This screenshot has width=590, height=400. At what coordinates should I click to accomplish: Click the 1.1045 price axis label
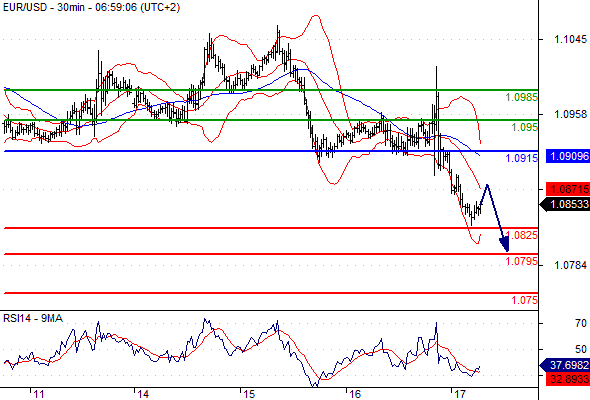point(570,39)
